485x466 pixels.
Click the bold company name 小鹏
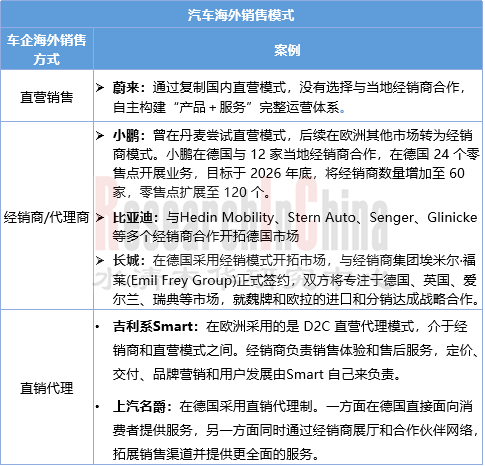coord(126,136)
